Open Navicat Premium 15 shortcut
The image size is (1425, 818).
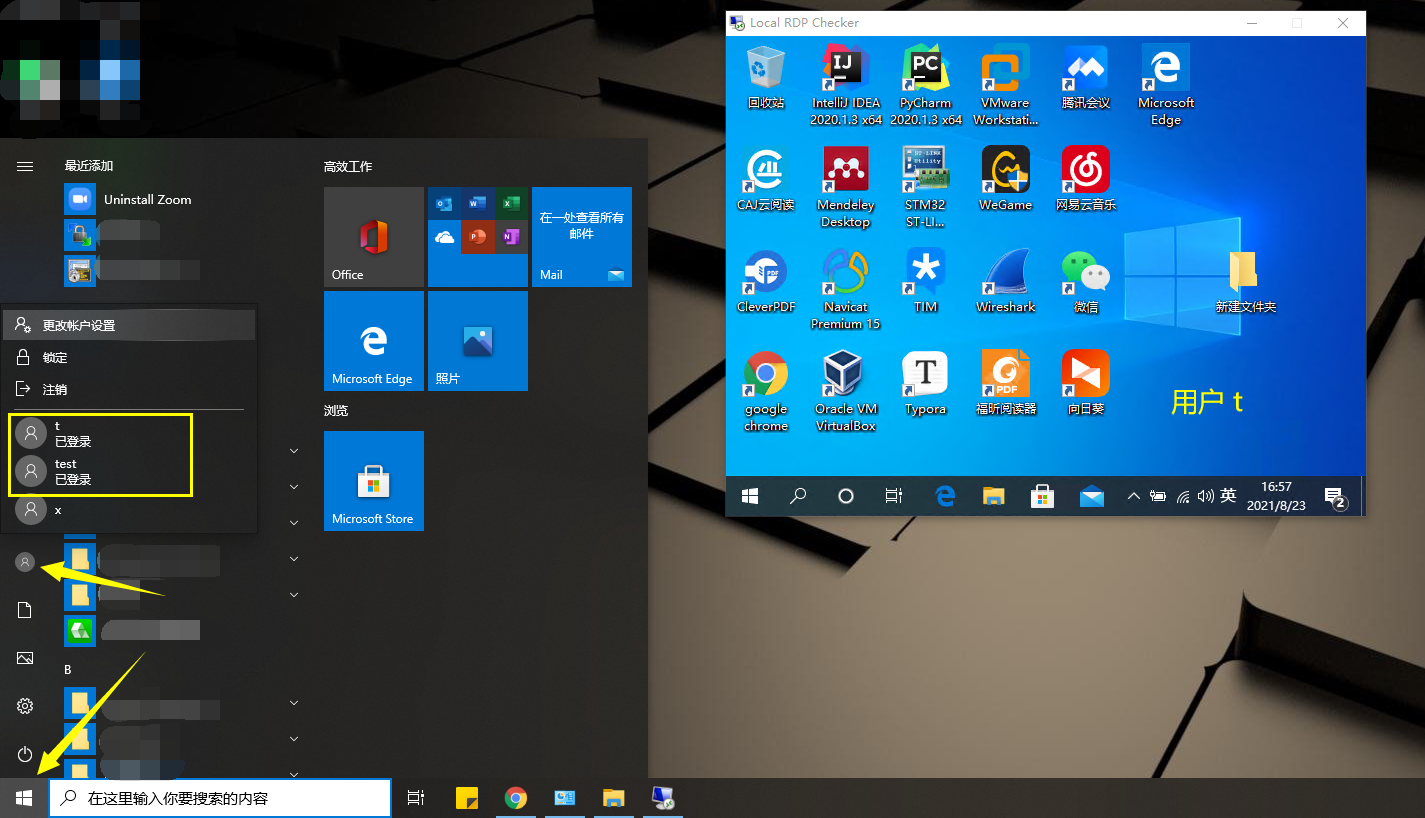click(x=846, y=290)
